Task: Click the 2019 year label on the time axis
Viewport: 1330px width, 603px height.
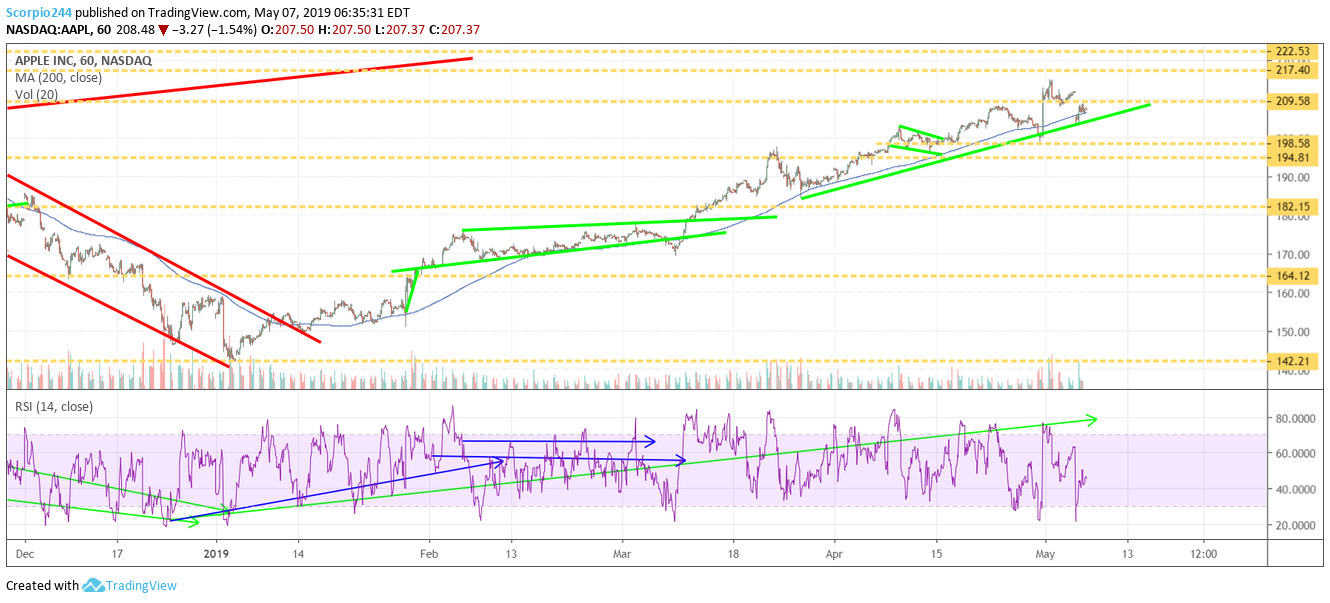Action: [217, 552]
